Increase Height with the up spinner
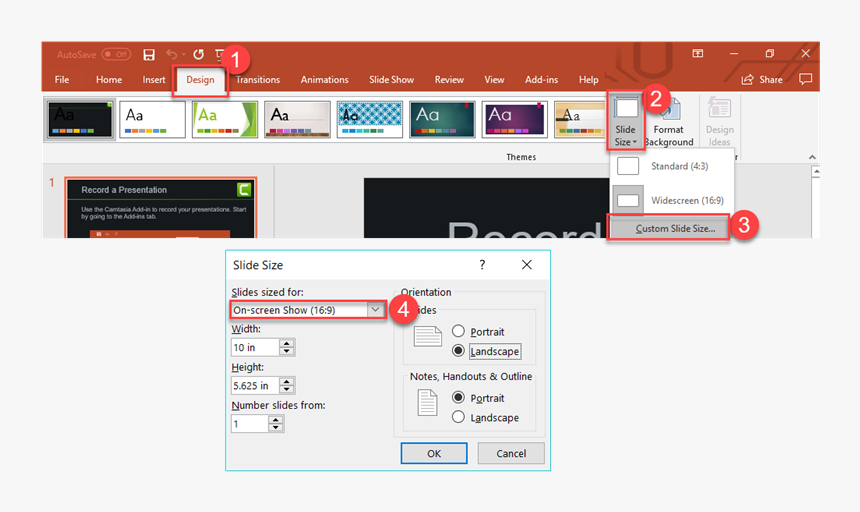The height and width of the screenshot is (512, 860). click(x=286, y=382)
